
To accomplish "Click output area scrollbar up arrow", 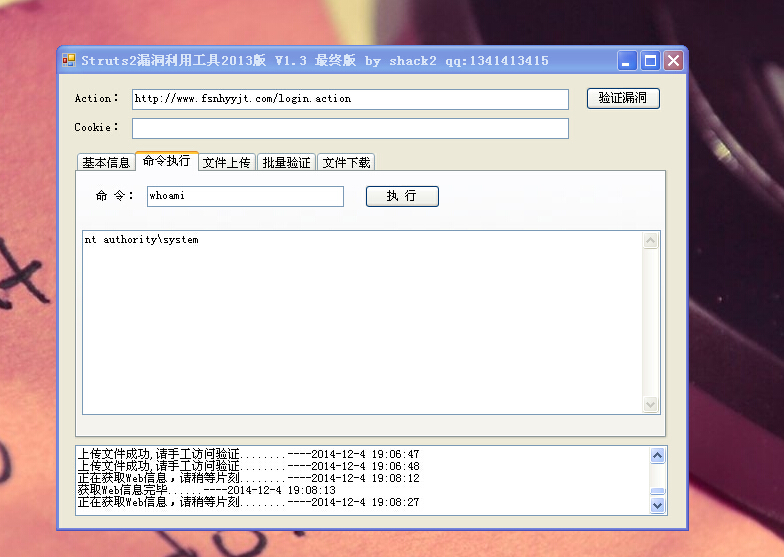I will tap(650, 241).
